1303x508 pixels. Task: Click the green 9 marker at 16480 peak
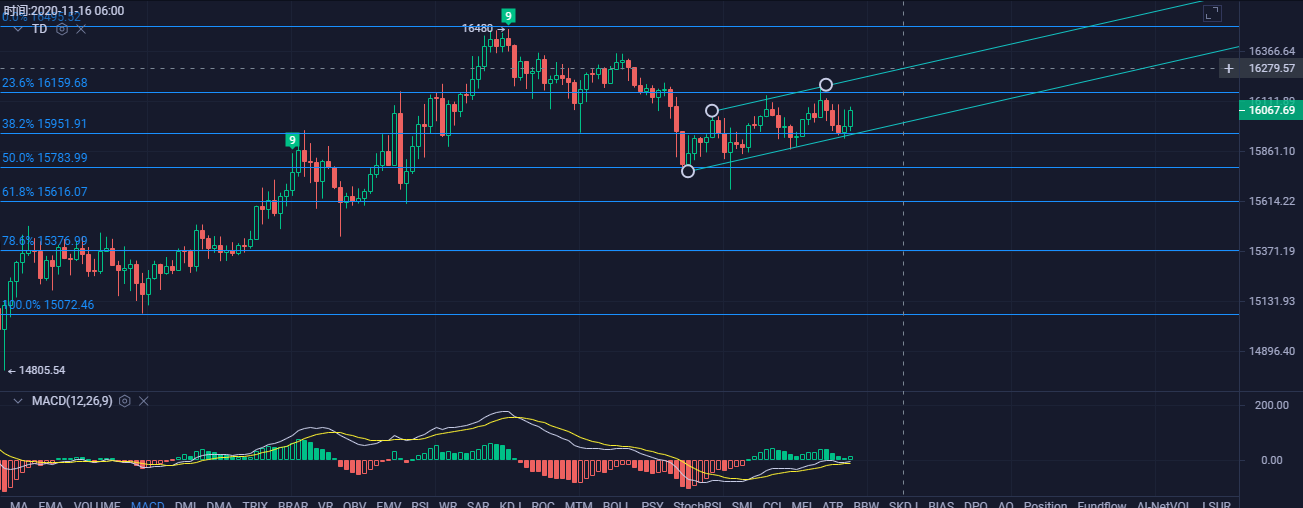click(509, 16)
